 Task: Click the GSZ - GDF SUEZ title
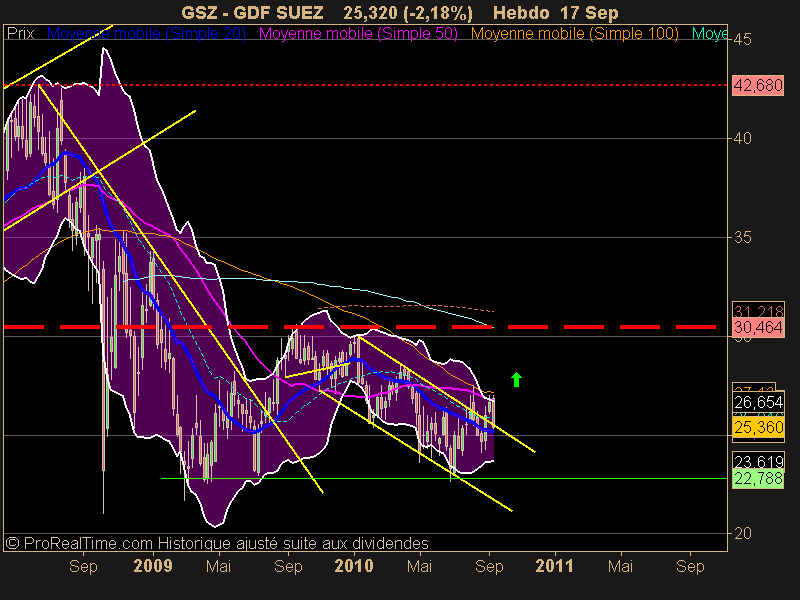pyautogui.click(x=252, y=13)
